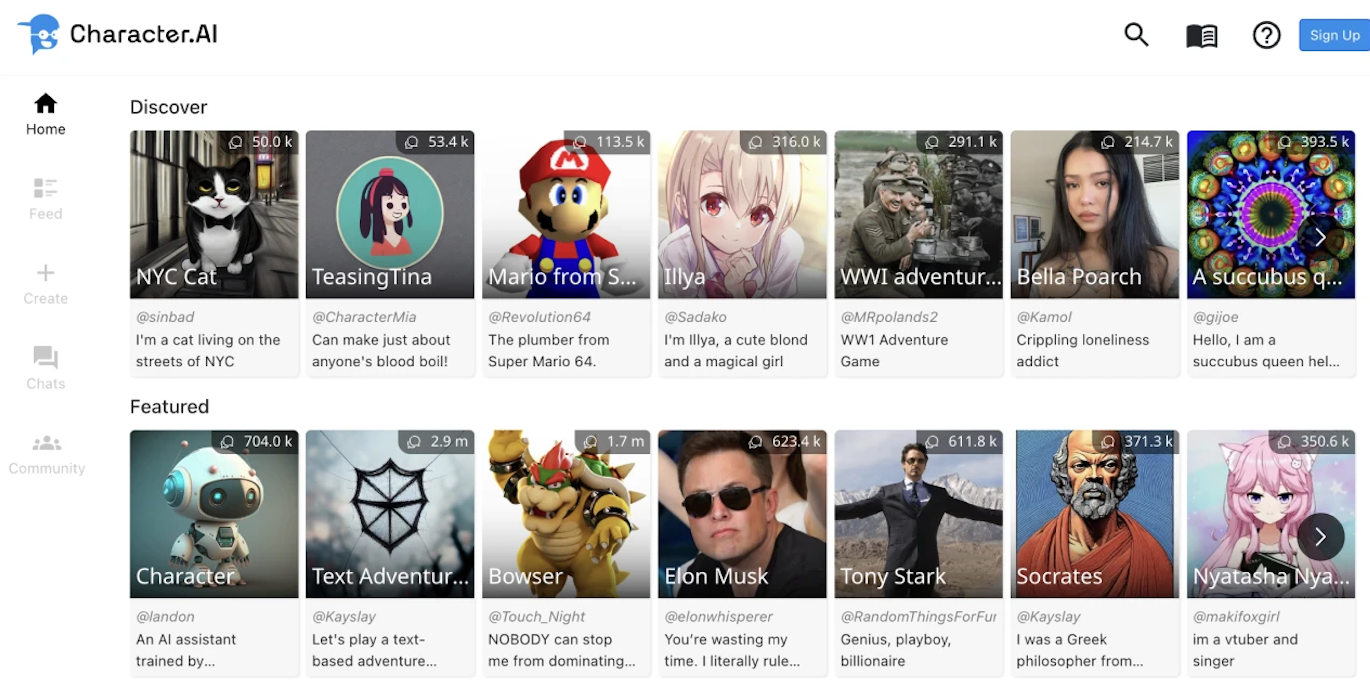Click creator name @gijoe
The height and width of the screenshot is (691, 1370).
tap(1217, 317)
